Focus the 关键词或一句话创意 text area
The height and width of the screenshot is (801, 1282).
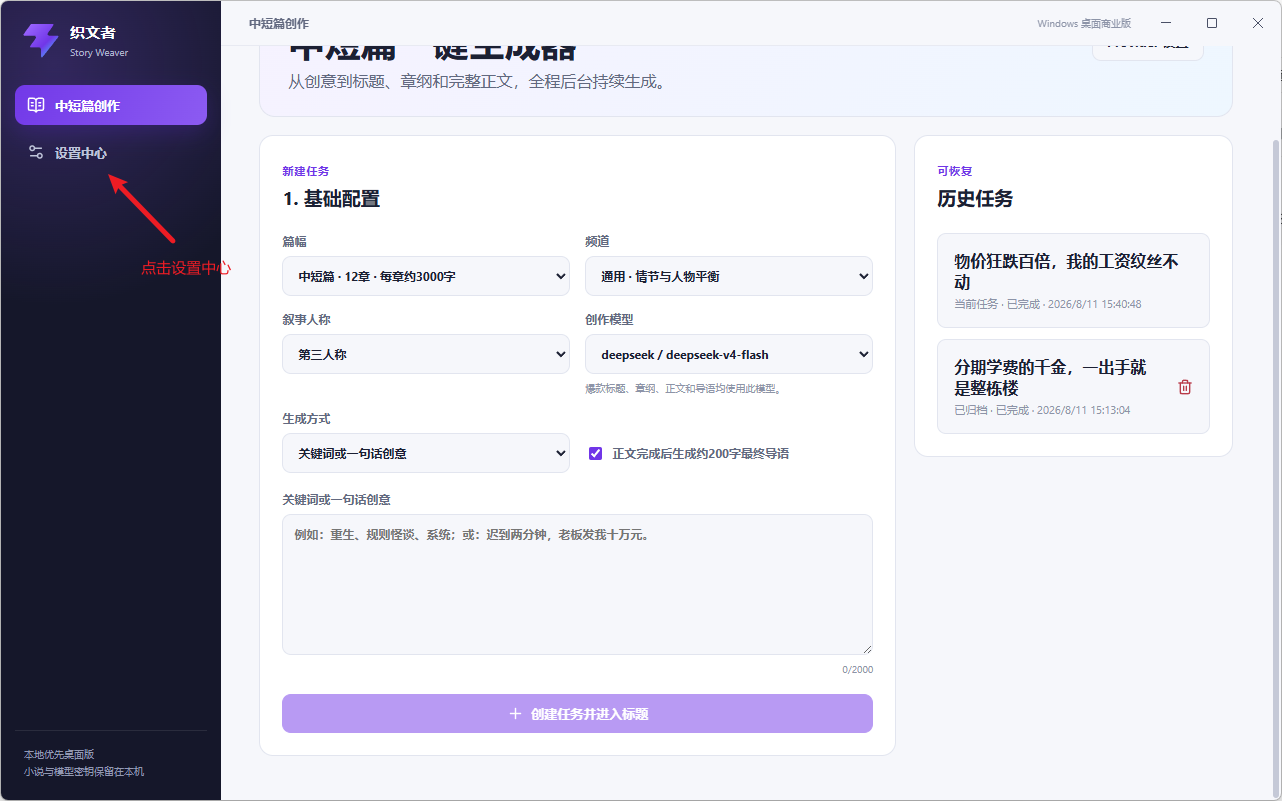pos(577,584)
